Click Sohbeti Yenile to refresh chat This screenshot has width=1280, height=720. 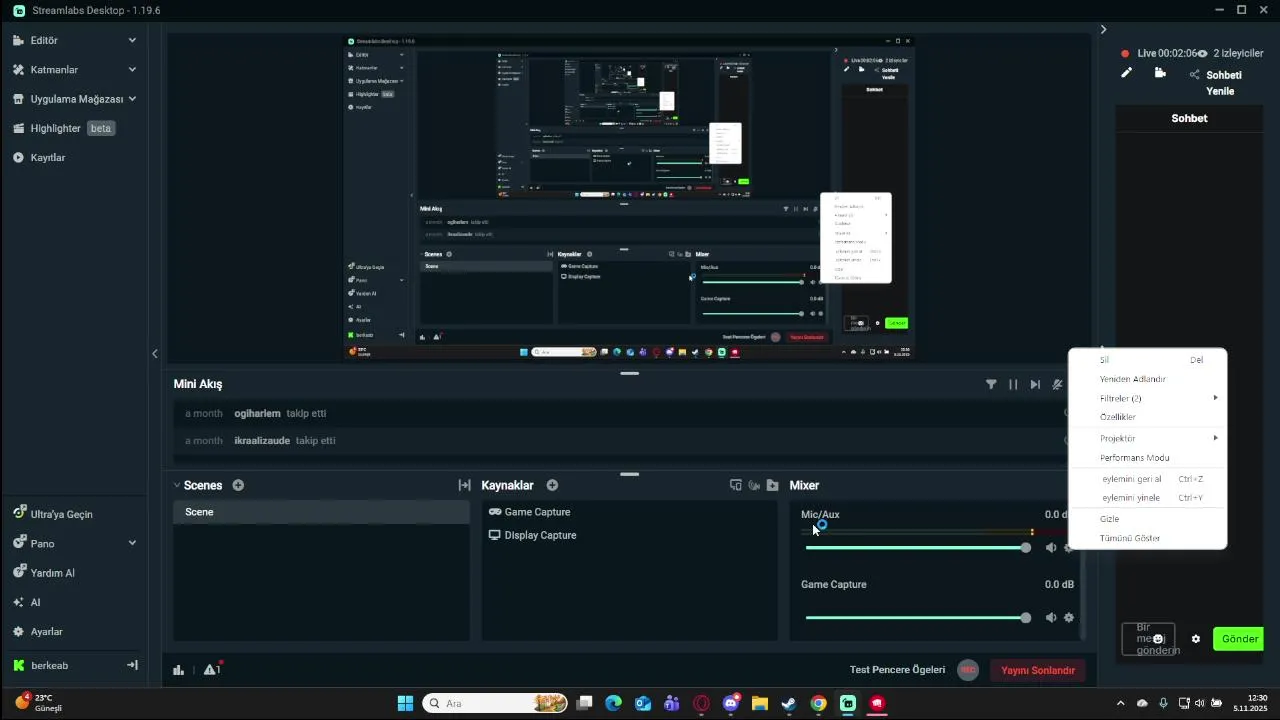click(x=1222, y=83)
